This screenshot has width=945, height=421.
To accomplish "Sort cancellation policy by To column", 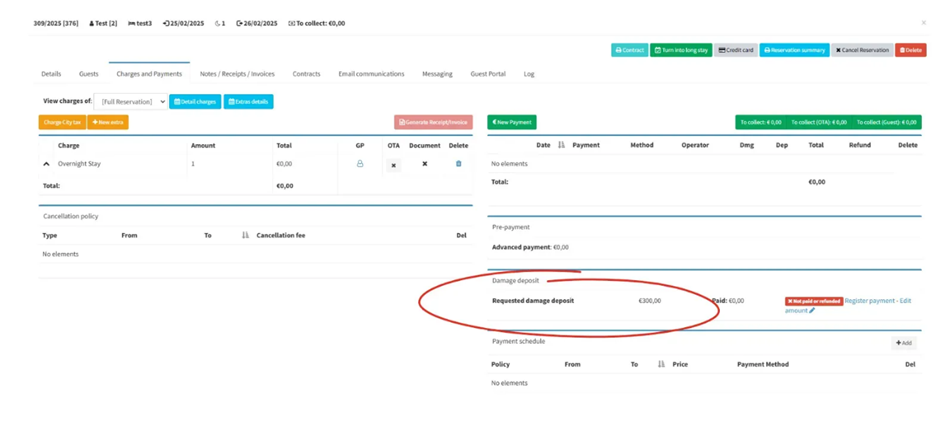I will [x=245, y=235].
